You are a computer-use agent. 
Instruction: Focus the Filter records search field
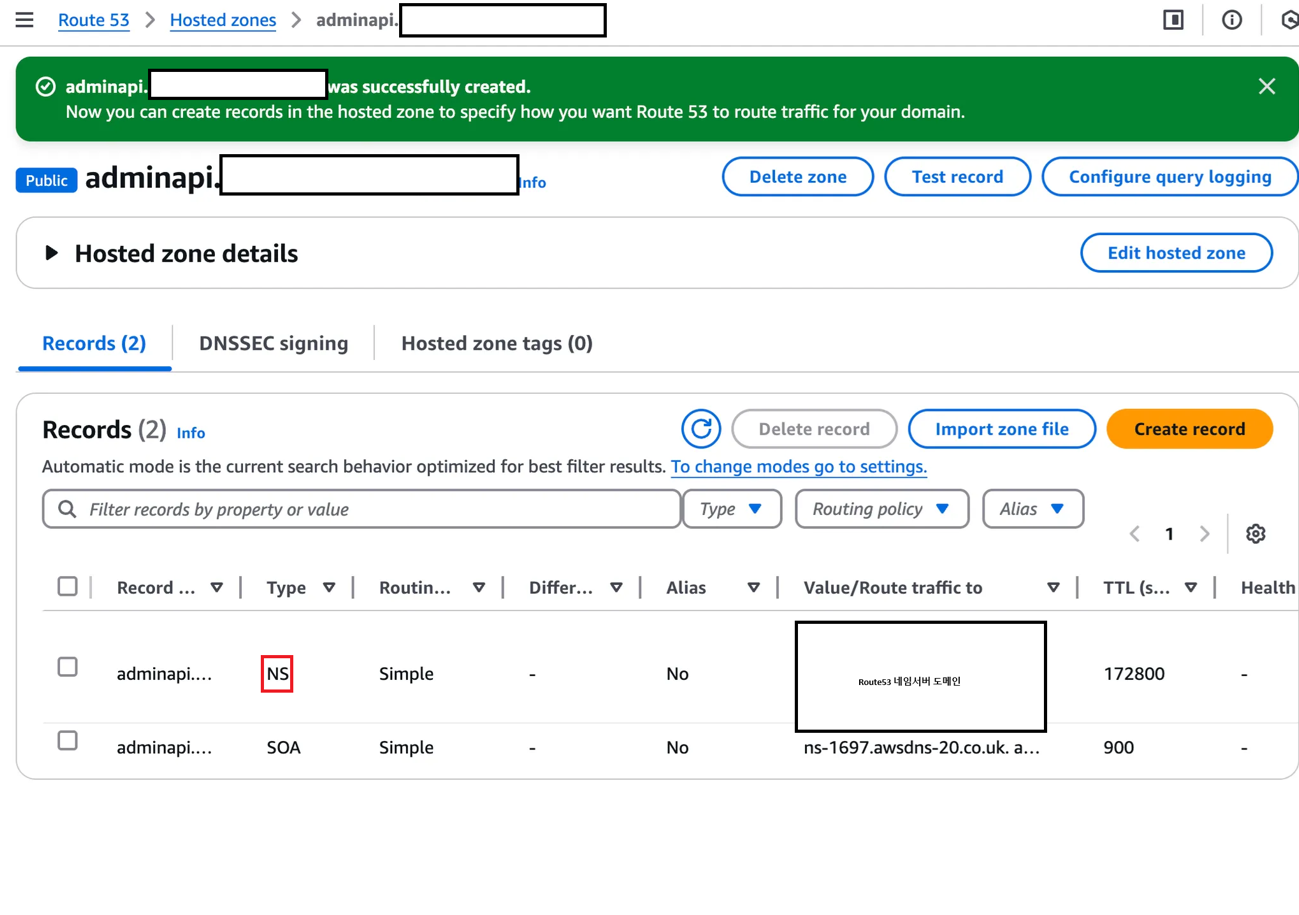[362, 509]
